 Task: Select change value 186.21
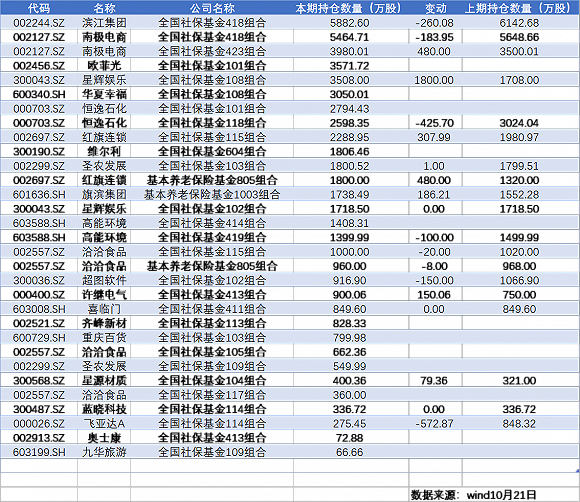point(434,195)
